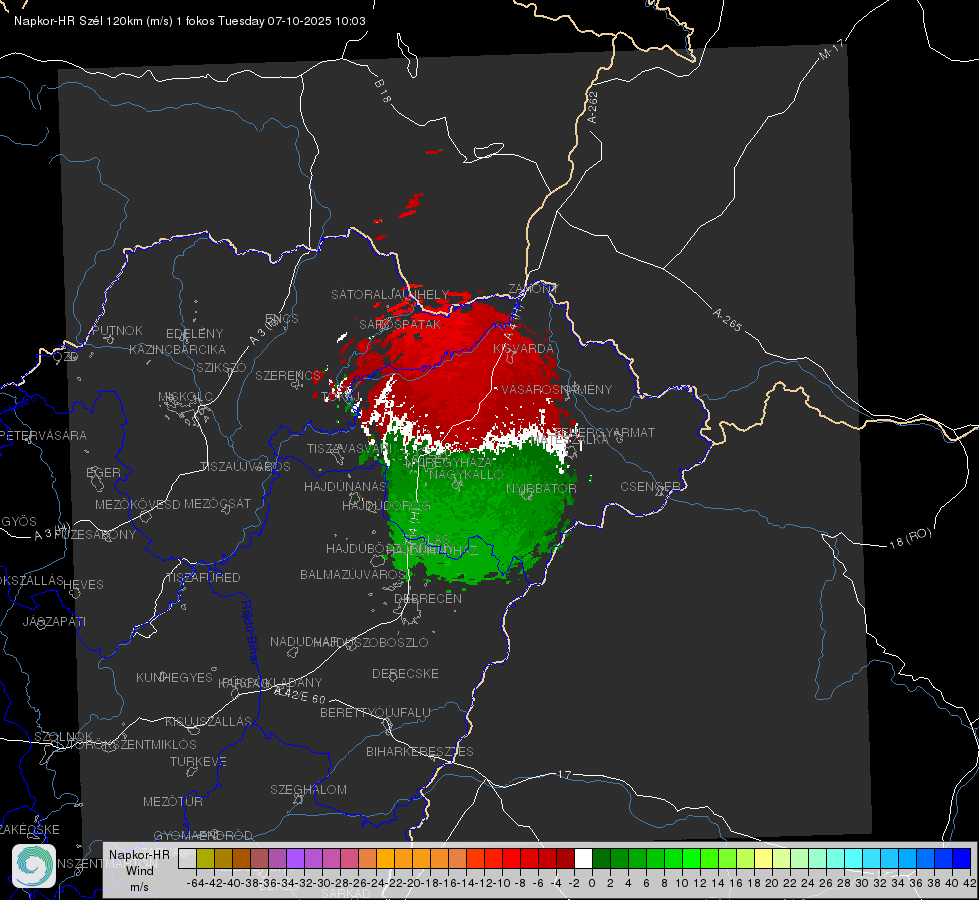Click the SZERENCS city label
This screenshot has height=900, width=979.
pyautogui.click(x=288, y=375)
